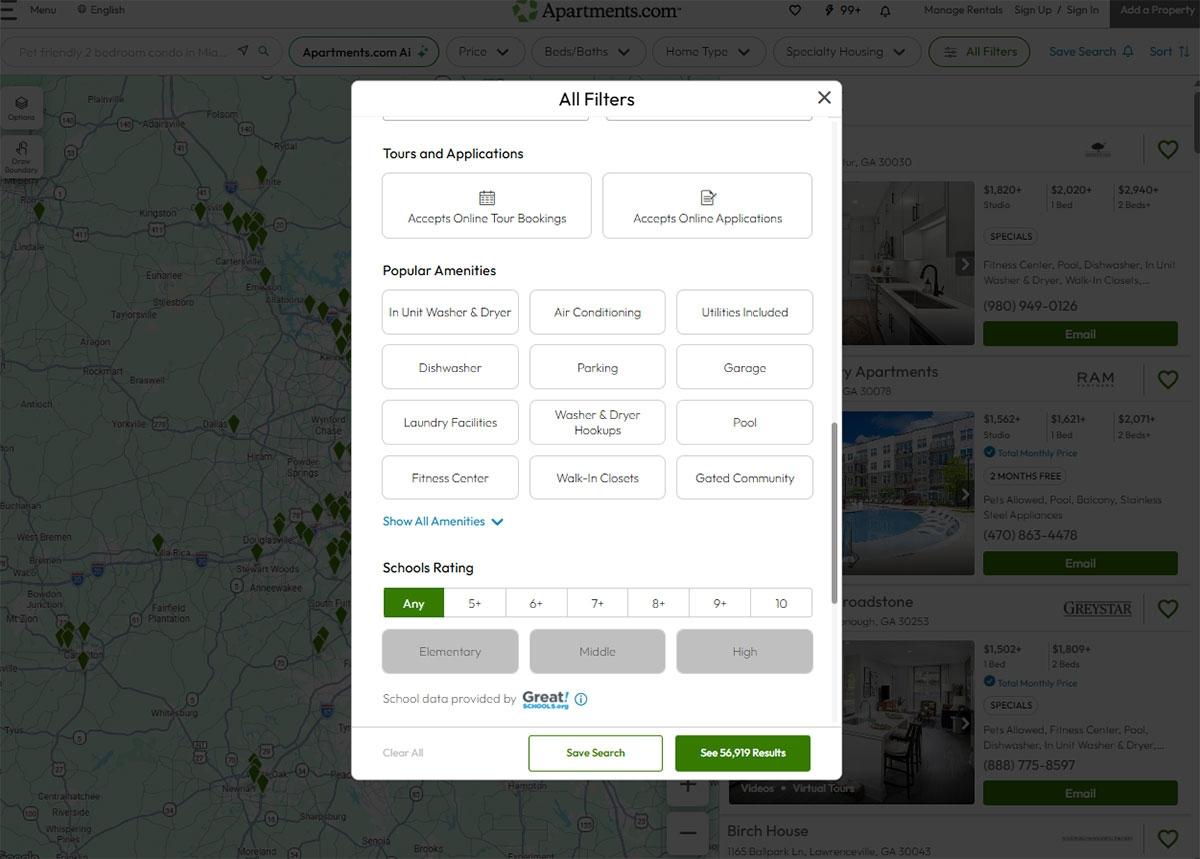1200x859 pixels.
Task: Toggle Accepts Online Tour Bookings filter
Action: (487, 206)
